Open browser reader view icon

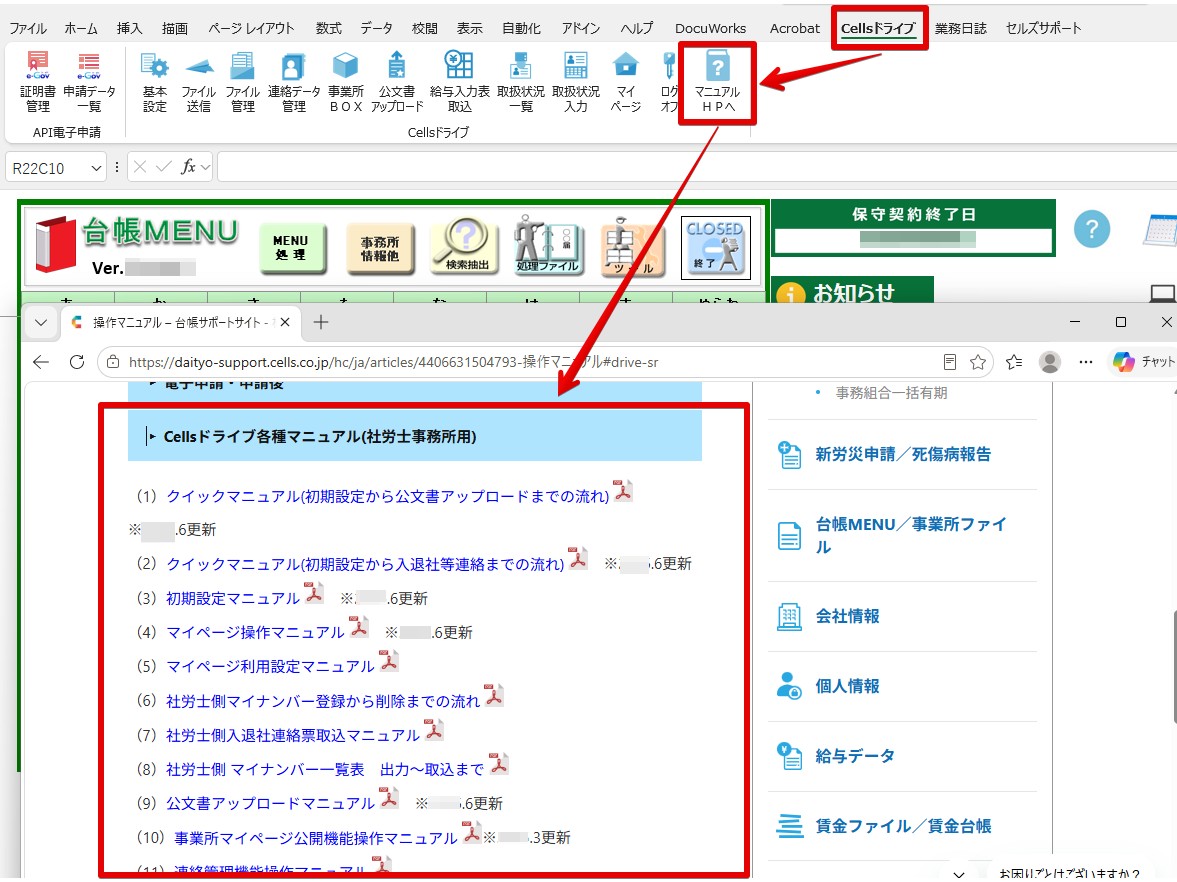pos(950,363)
